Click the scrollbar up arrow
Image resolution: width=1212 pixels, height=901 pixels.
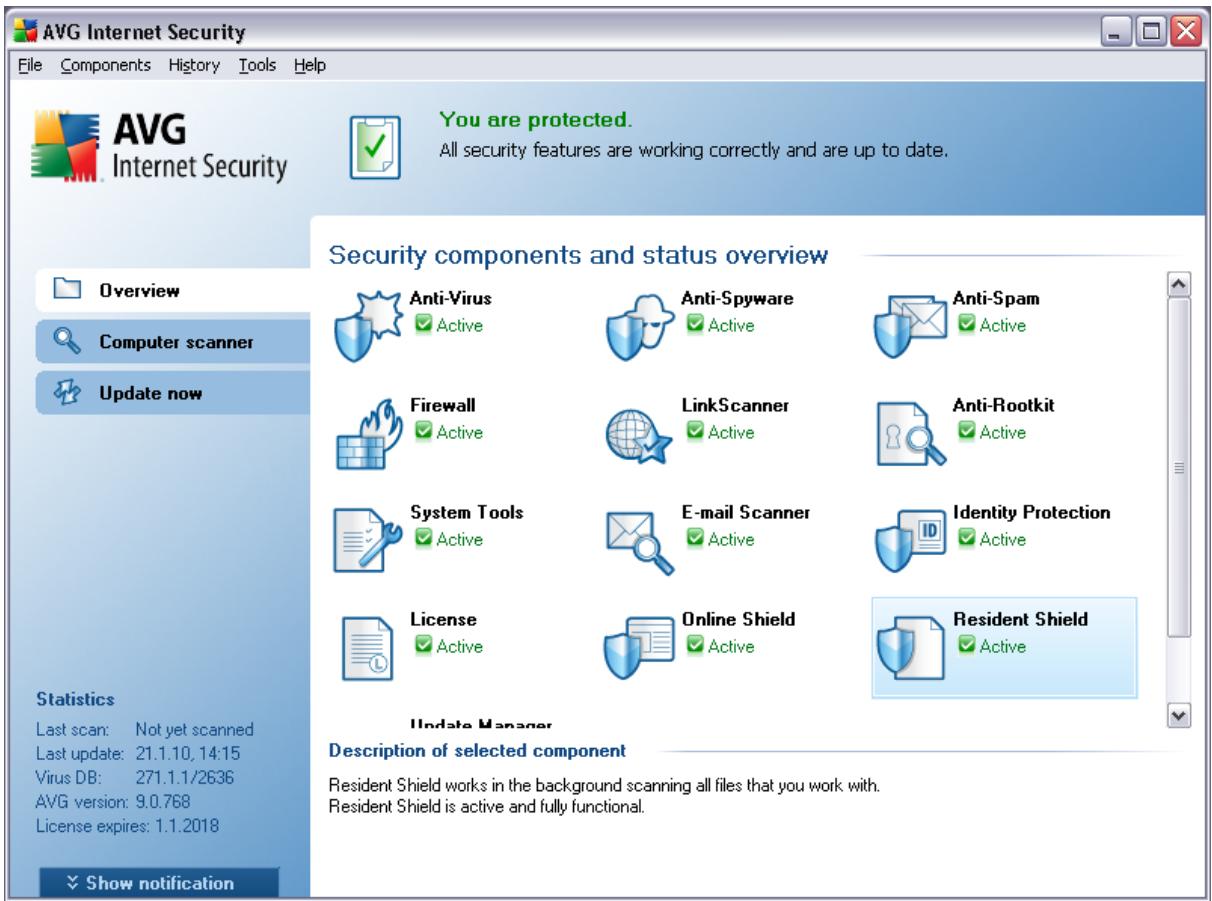coord(1180,285)
